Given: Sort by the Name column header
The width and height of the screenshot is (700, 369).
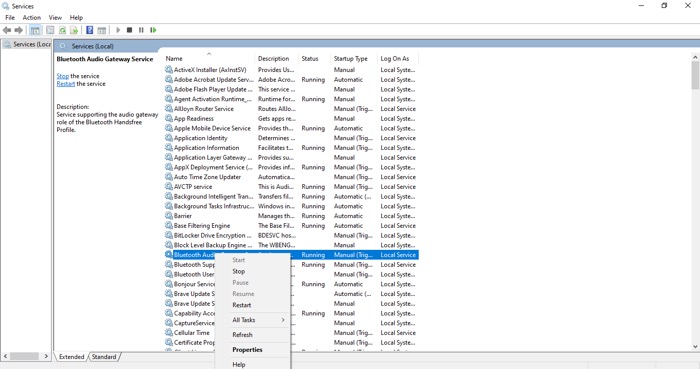Looking at the screenshot, I should (209, 58).
